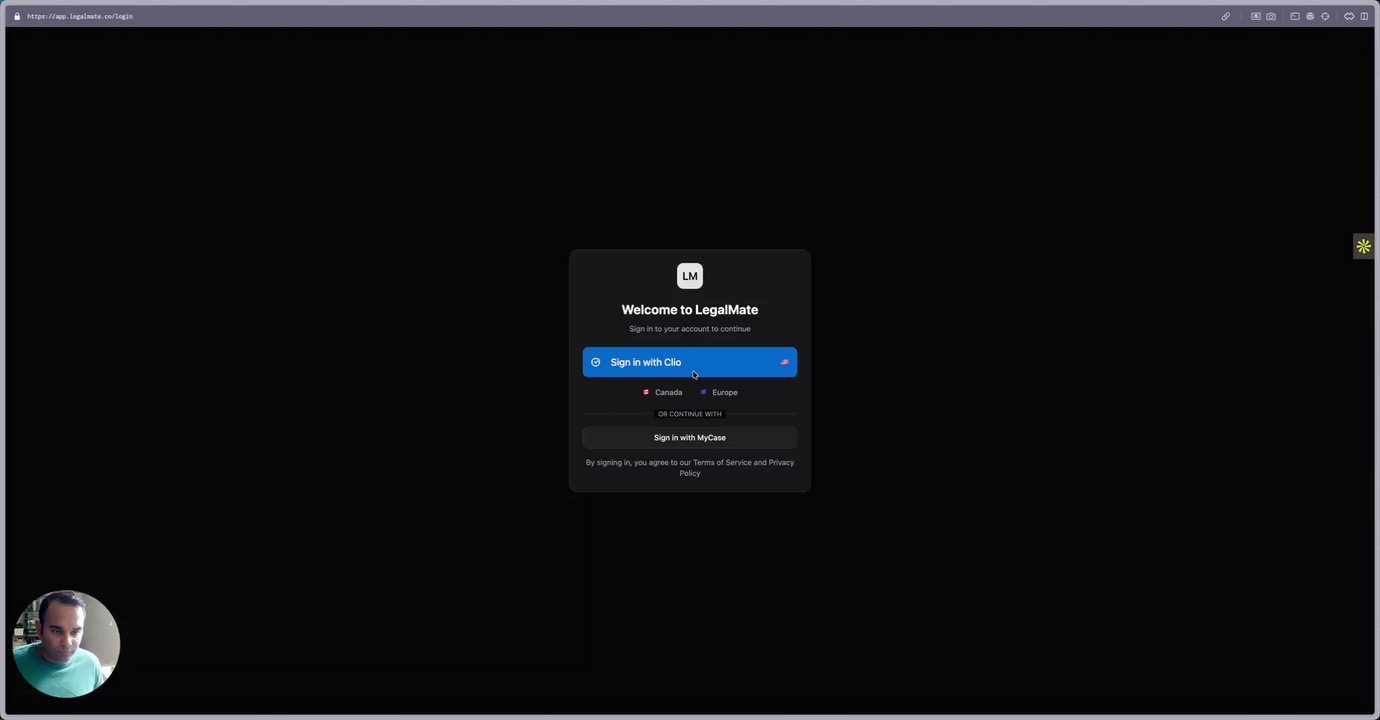Click the app.legalmate.co/login URL text
1380x720 pixels.
80,16
